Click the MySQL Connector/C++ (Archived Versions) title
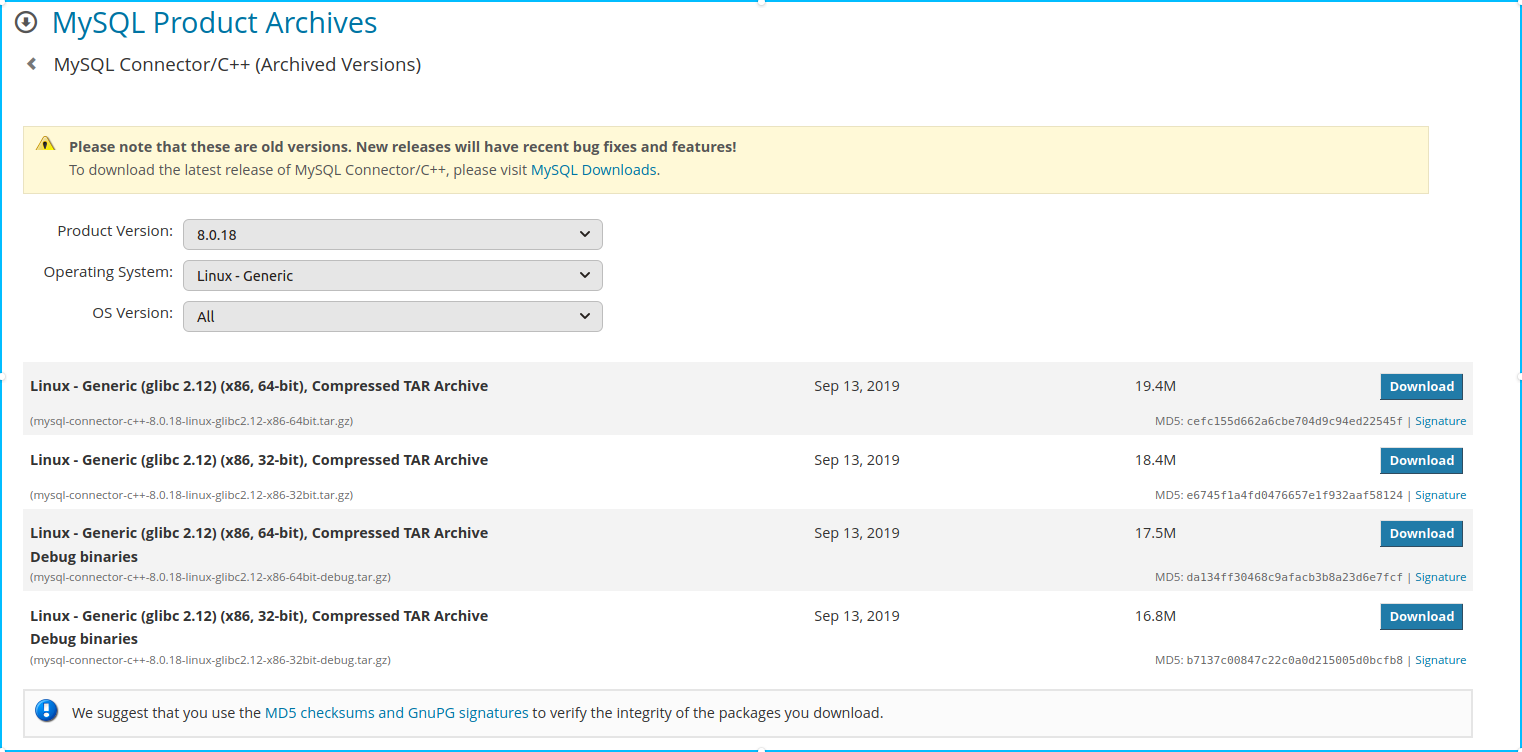Viewport: 1522px width, 752px height. pos(237,65)
